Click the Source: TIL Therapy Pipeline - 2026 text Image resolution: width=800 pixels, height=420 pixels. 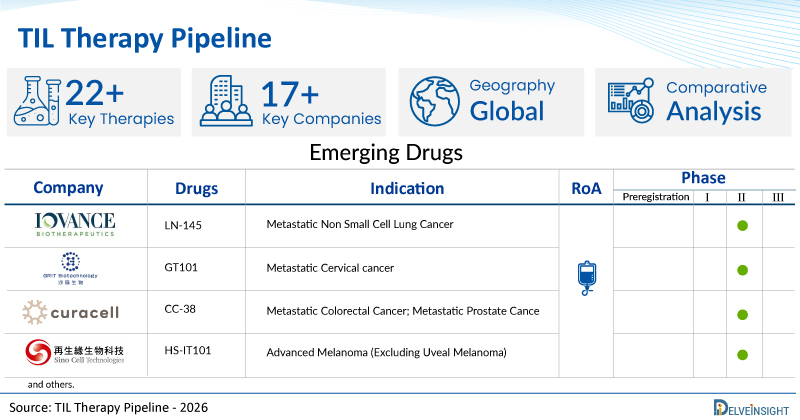[x=109, y=407]
